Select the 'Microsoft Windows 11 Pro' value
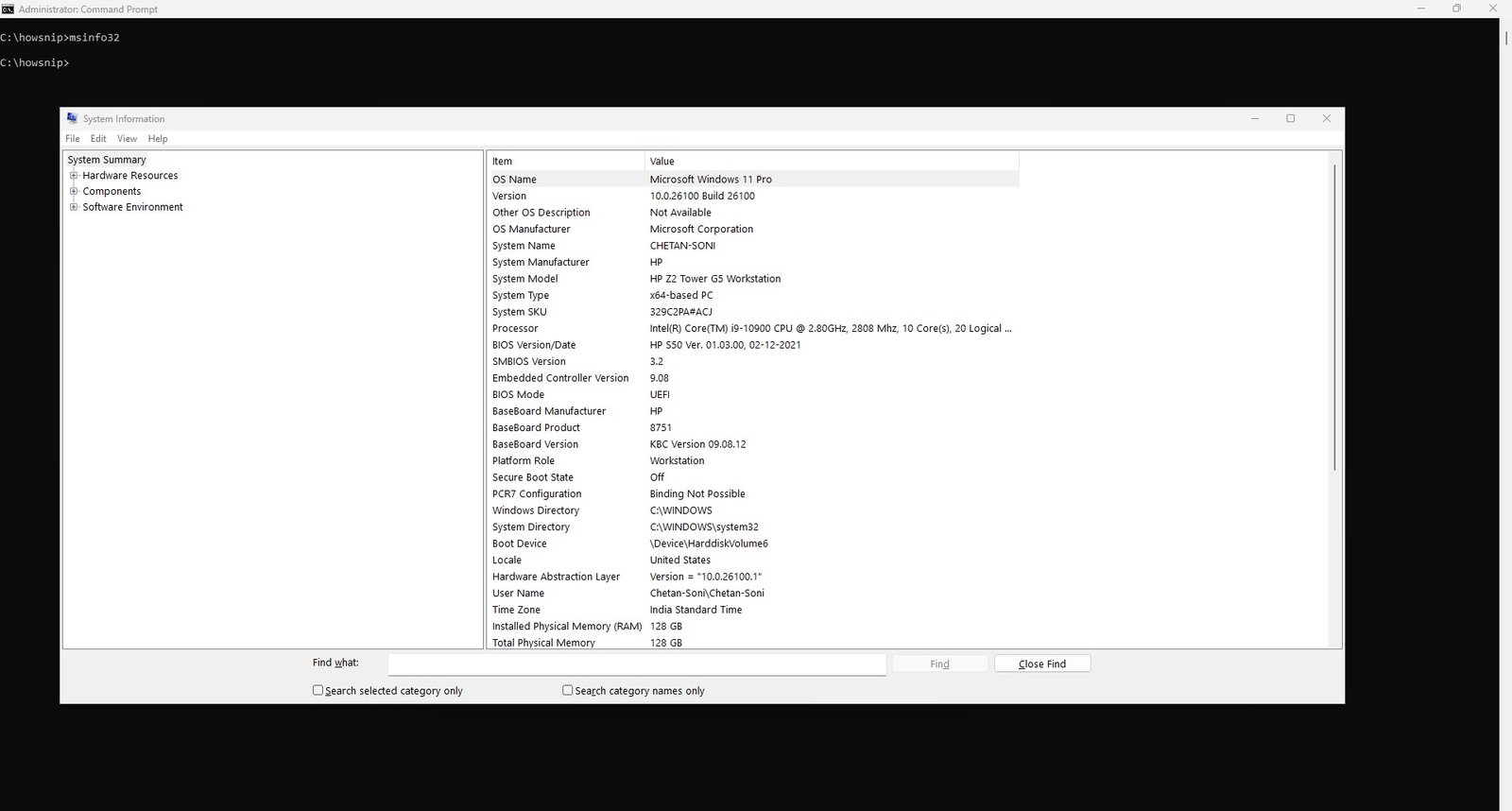Image resolution: width=1512 pixels, height=811 pixels. (711, 180)
